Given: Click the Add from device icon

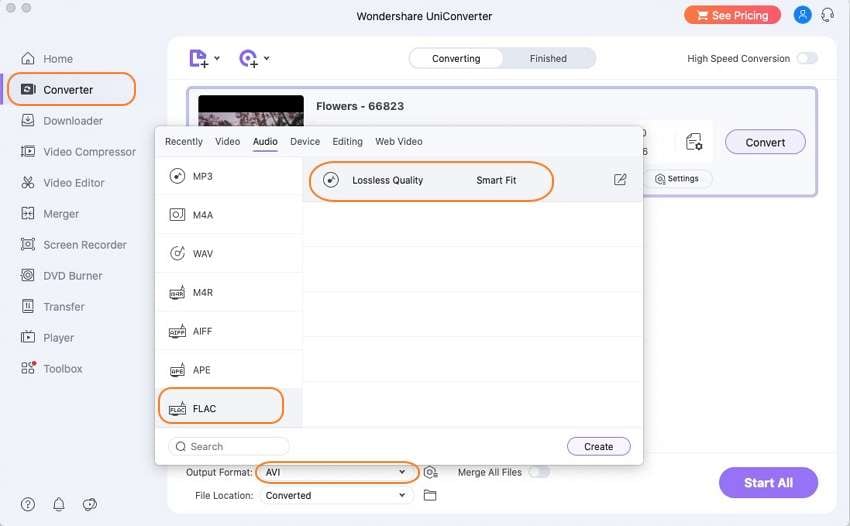Looking at the screenshot, I should 249,59.
